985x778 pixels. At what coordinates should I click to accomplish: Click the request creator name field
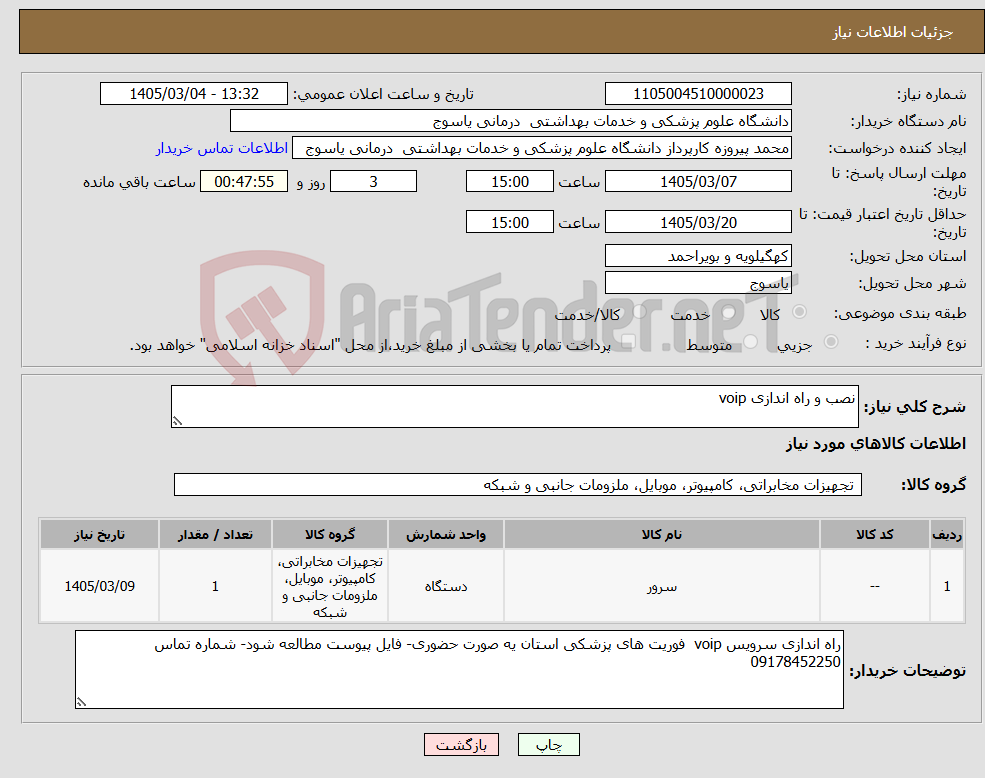pos(541,148)
